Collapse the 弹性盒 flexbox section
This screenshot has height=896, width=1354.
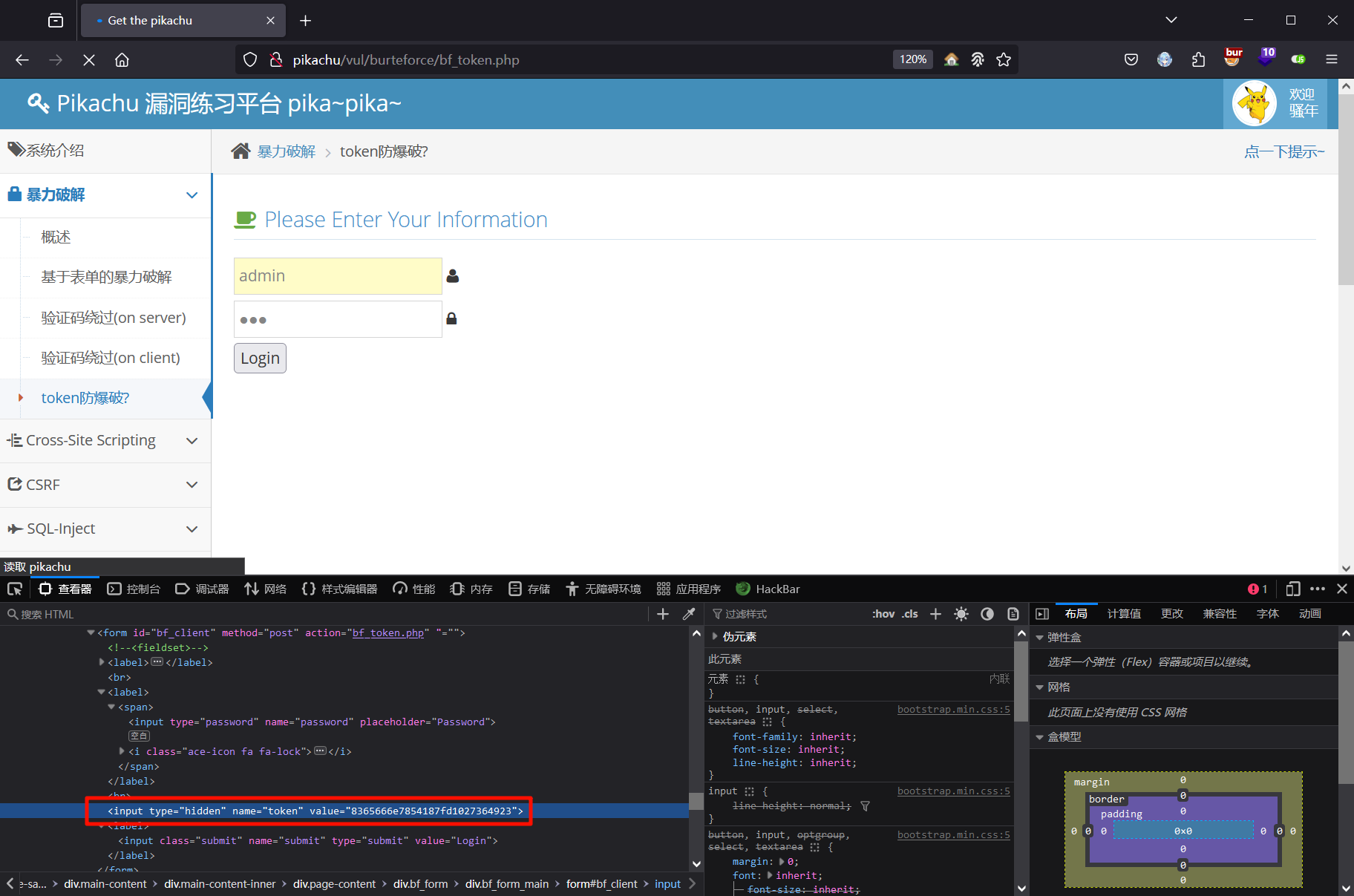point(1039,638)
